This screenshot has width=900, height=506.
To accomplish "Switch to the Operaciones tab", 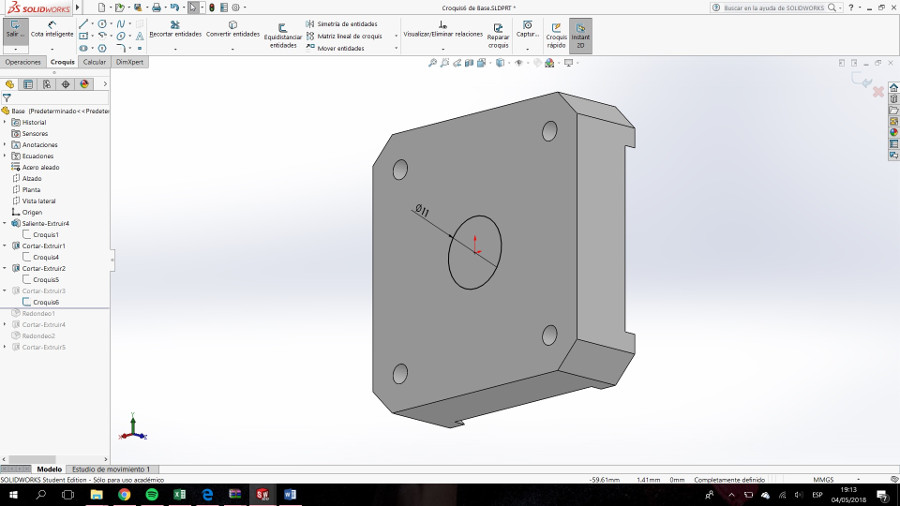I will (x=23, y=62).
